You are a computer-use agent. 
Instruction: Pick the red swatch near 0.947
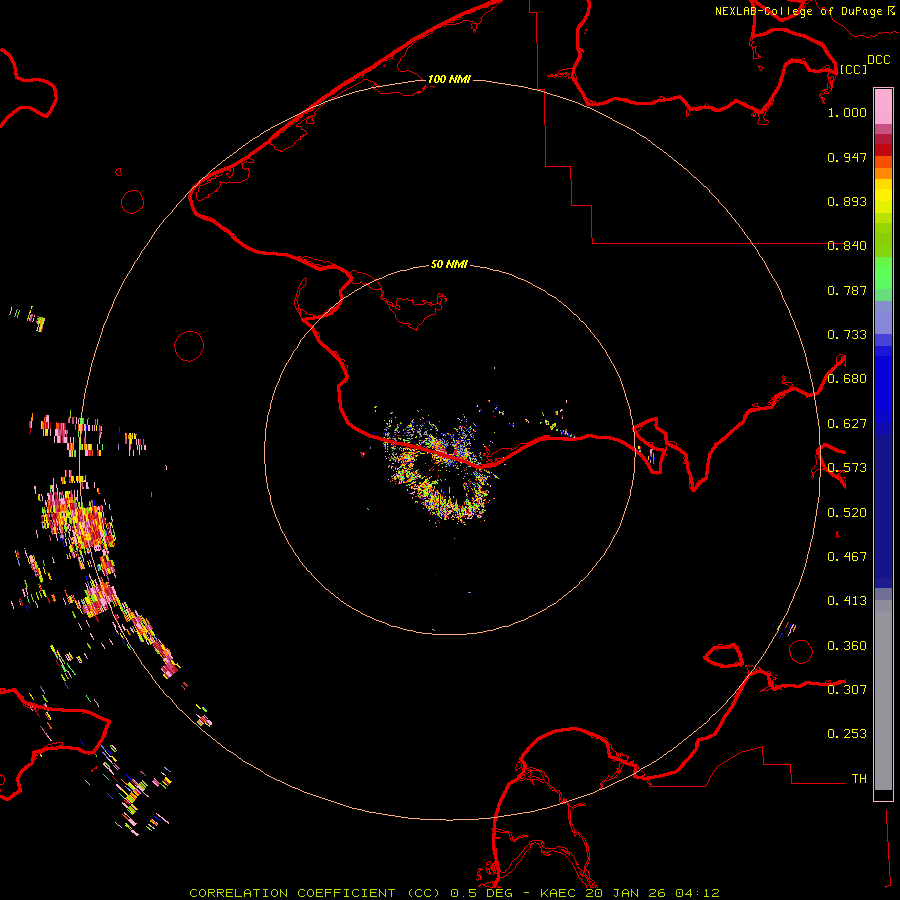click(883, 148)
